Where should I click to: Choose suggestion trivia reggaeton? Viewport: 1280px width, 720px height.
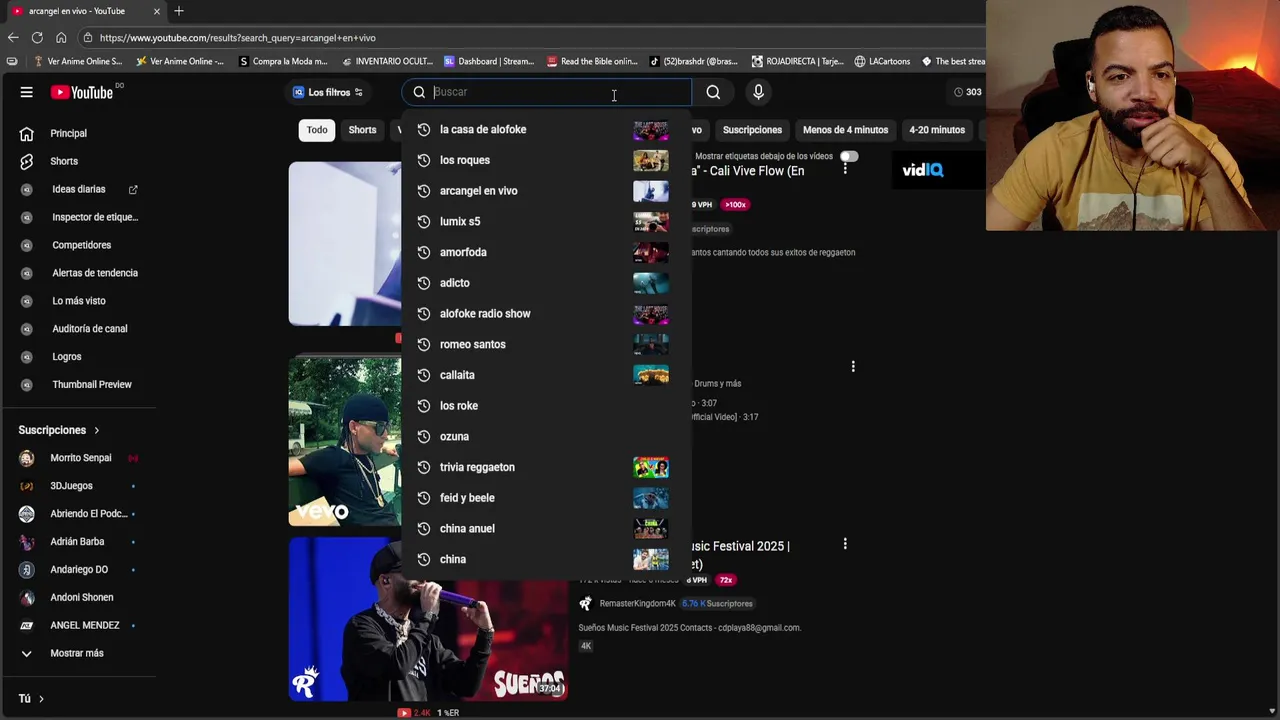546,467
